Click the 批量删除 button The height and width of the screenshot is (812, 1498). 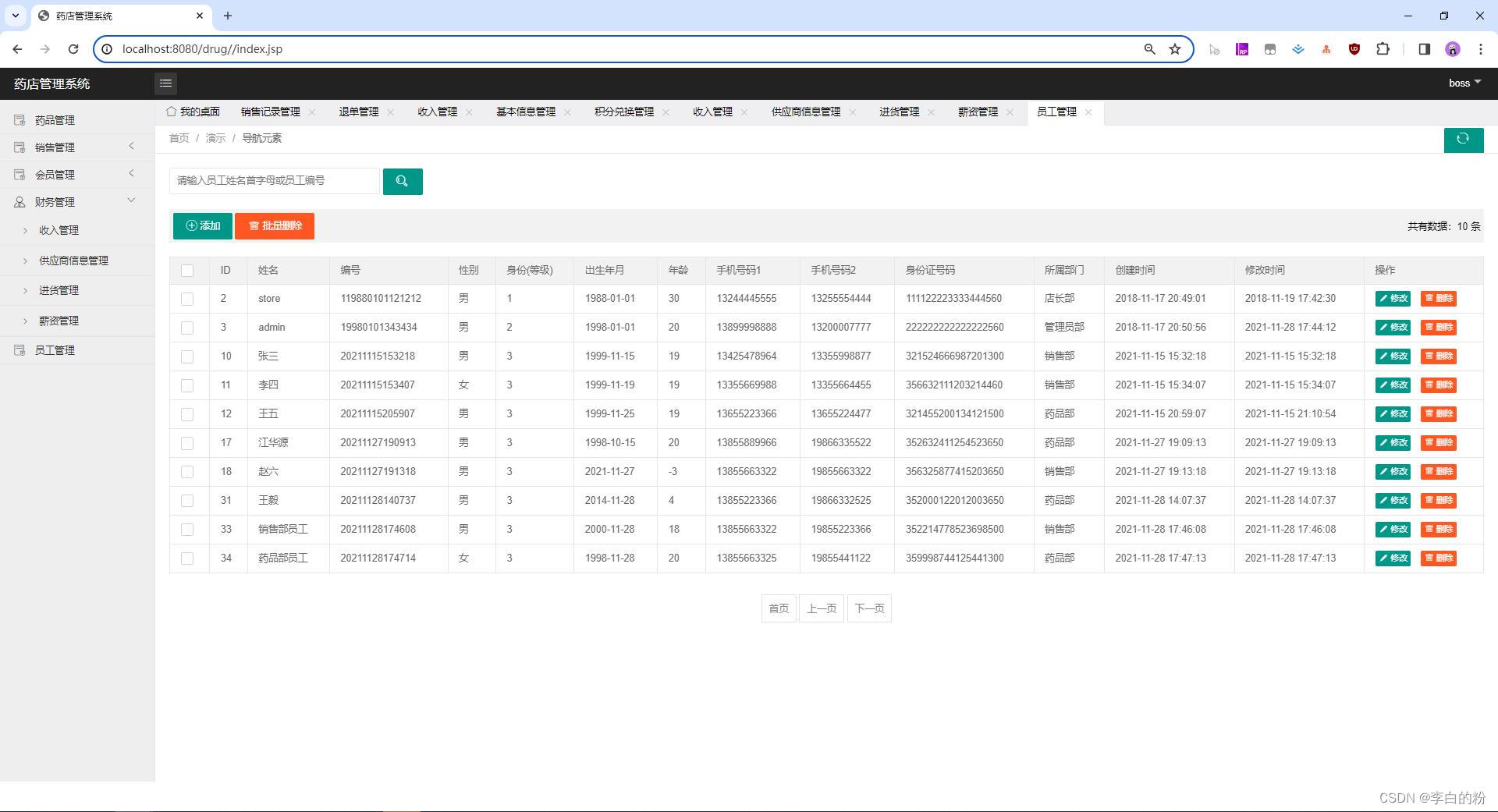pyautogui.click(x=275, y=226)
